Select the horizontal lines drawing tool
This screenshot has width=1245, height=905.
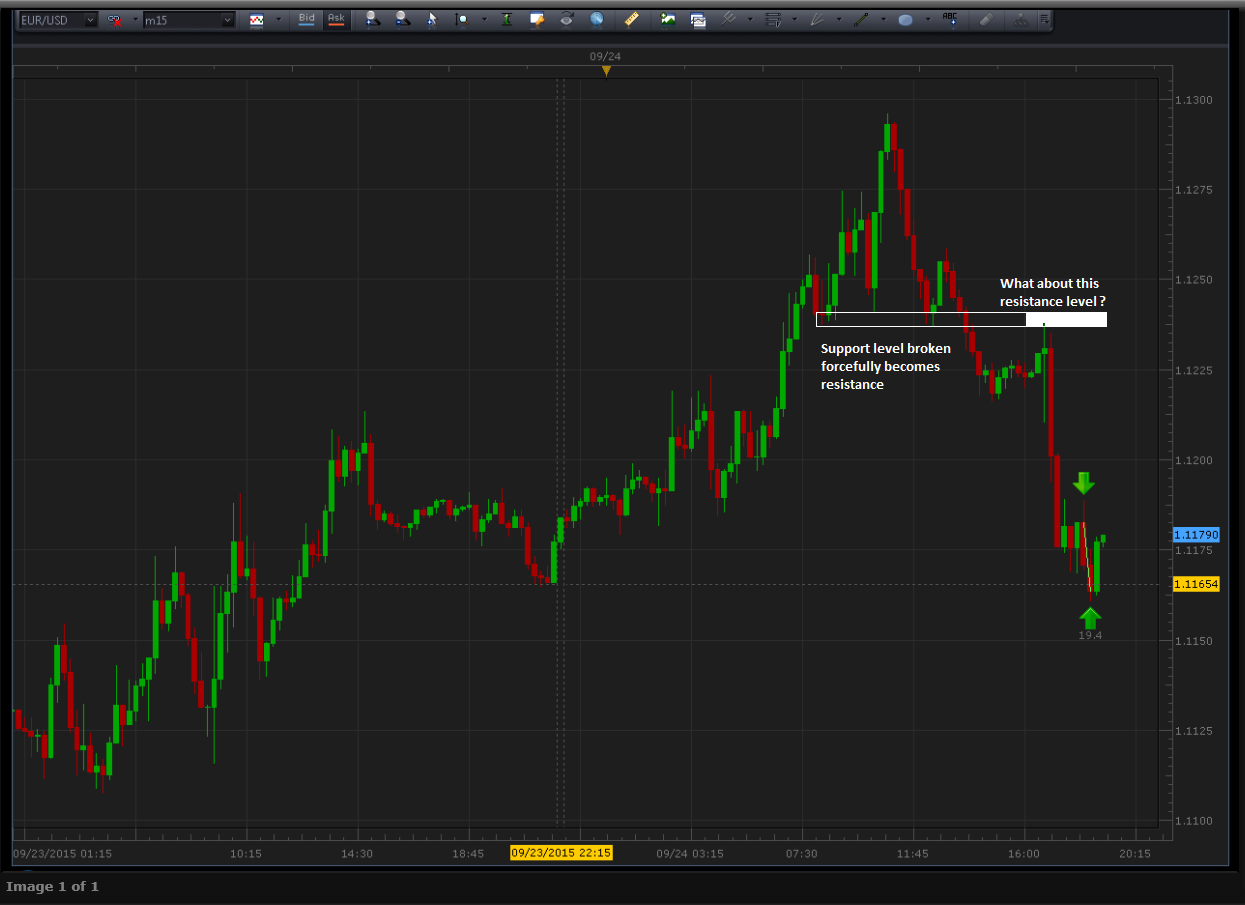[x=772, y=19]
